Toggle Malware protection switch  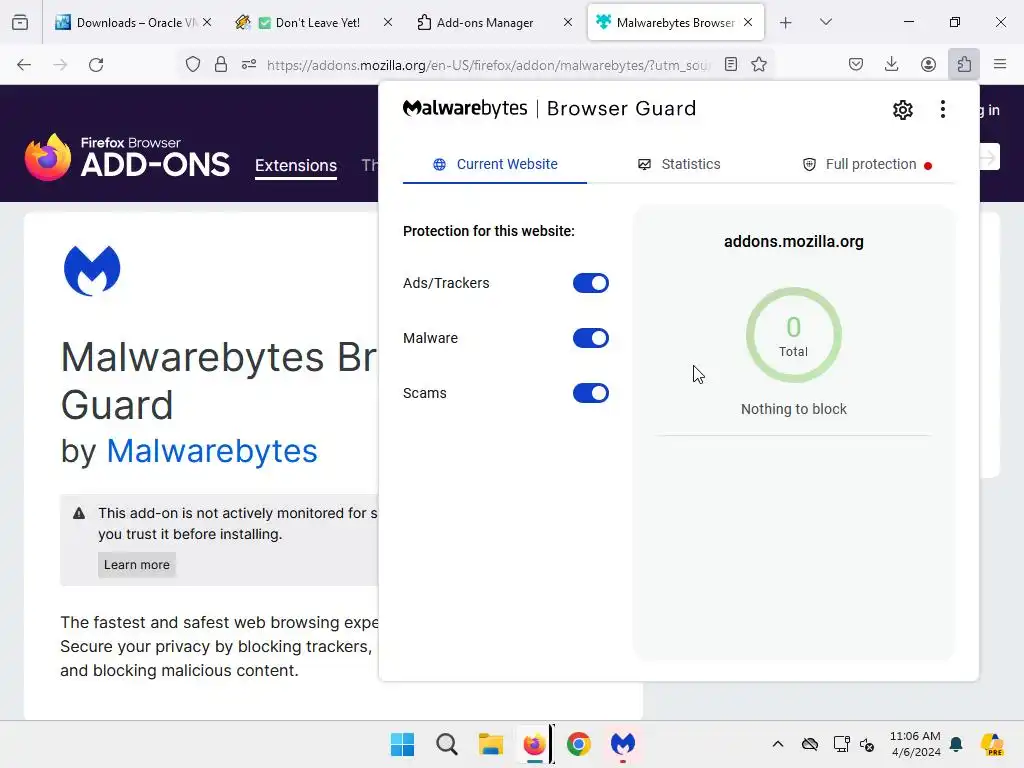click(x=590, y=338)
